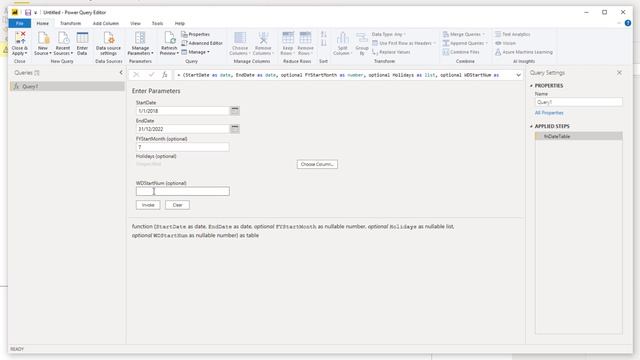The image size is (640, 360).
Task: Click the StartDate input field
Action: click(182, 111)
